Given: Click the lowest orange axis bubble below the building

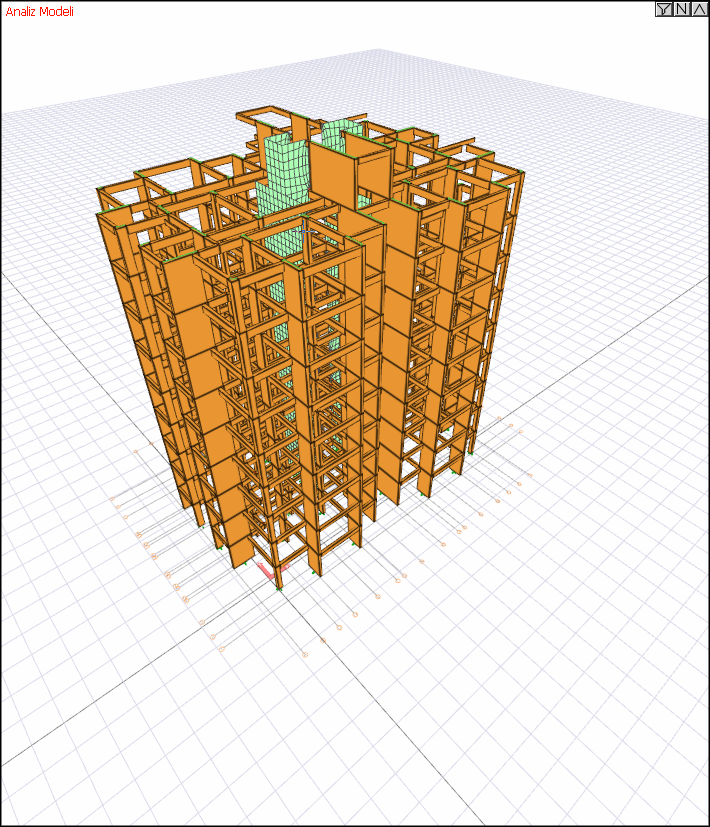Looking at the screenshot, I should coord(305,655).
